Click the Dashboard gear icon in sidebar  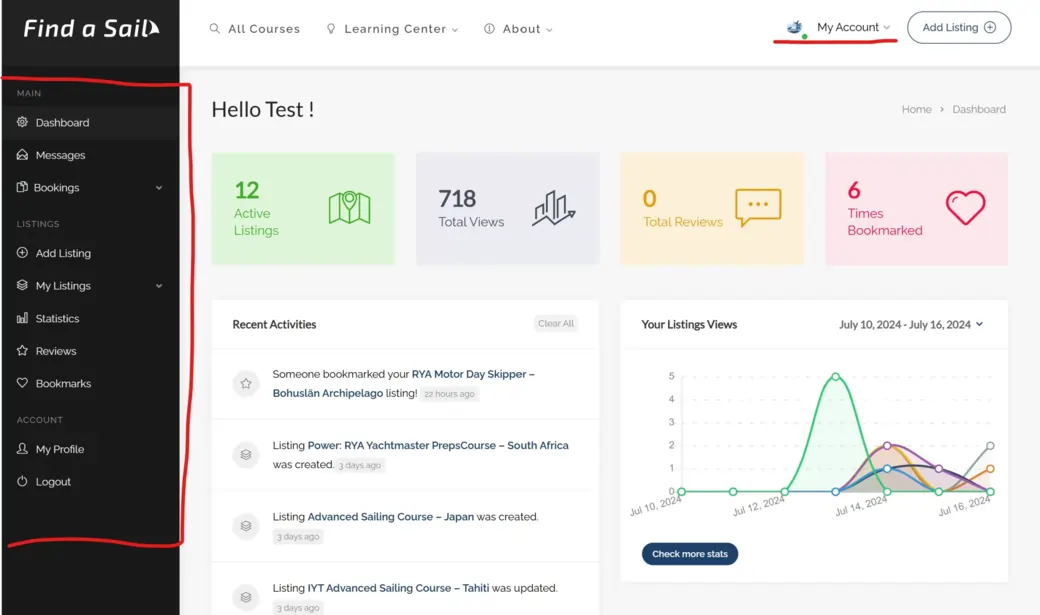[x=23, y=123]
